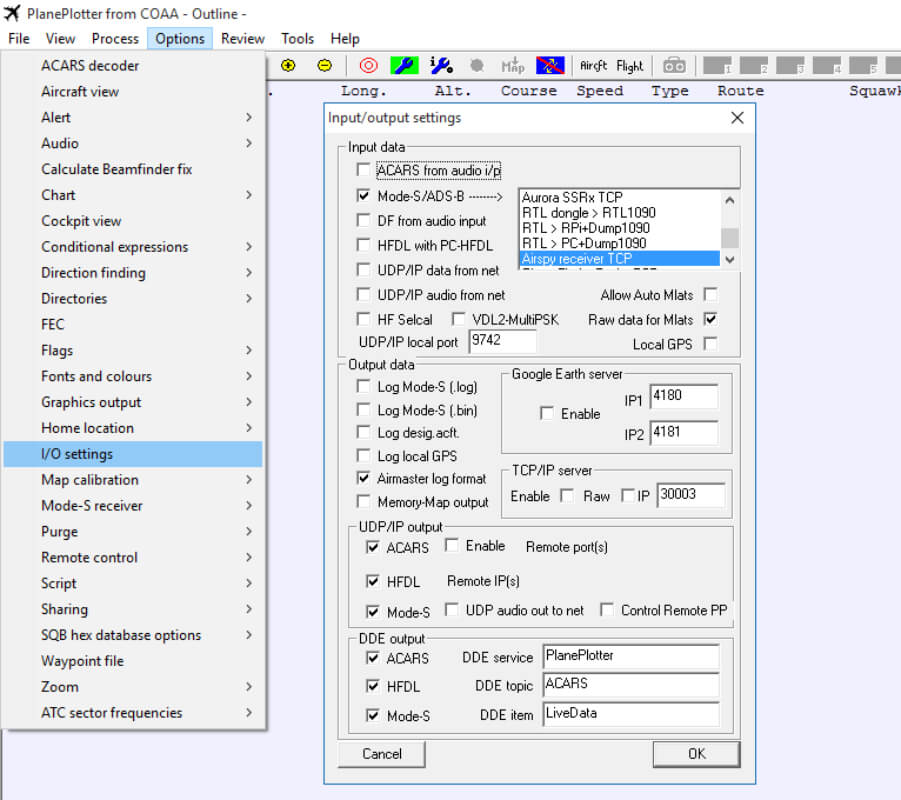
Task: Expand the Chart submenu
Action: pos(133,195)
